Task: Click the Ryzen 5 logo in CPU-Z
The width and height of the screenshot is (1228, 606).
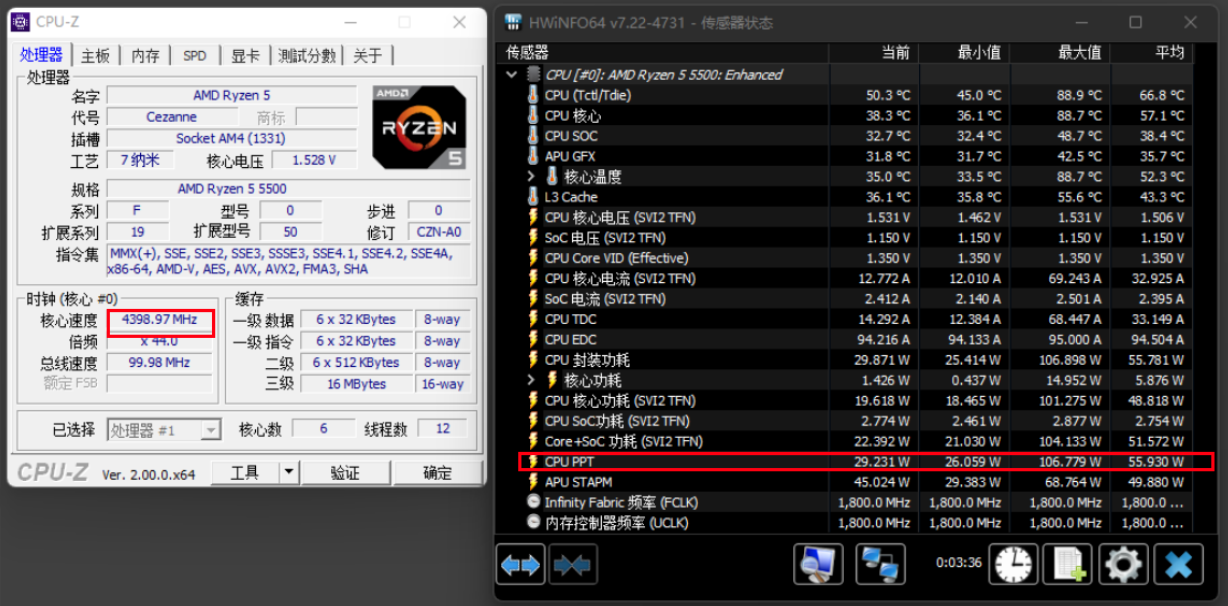Action: pos(419,126)
